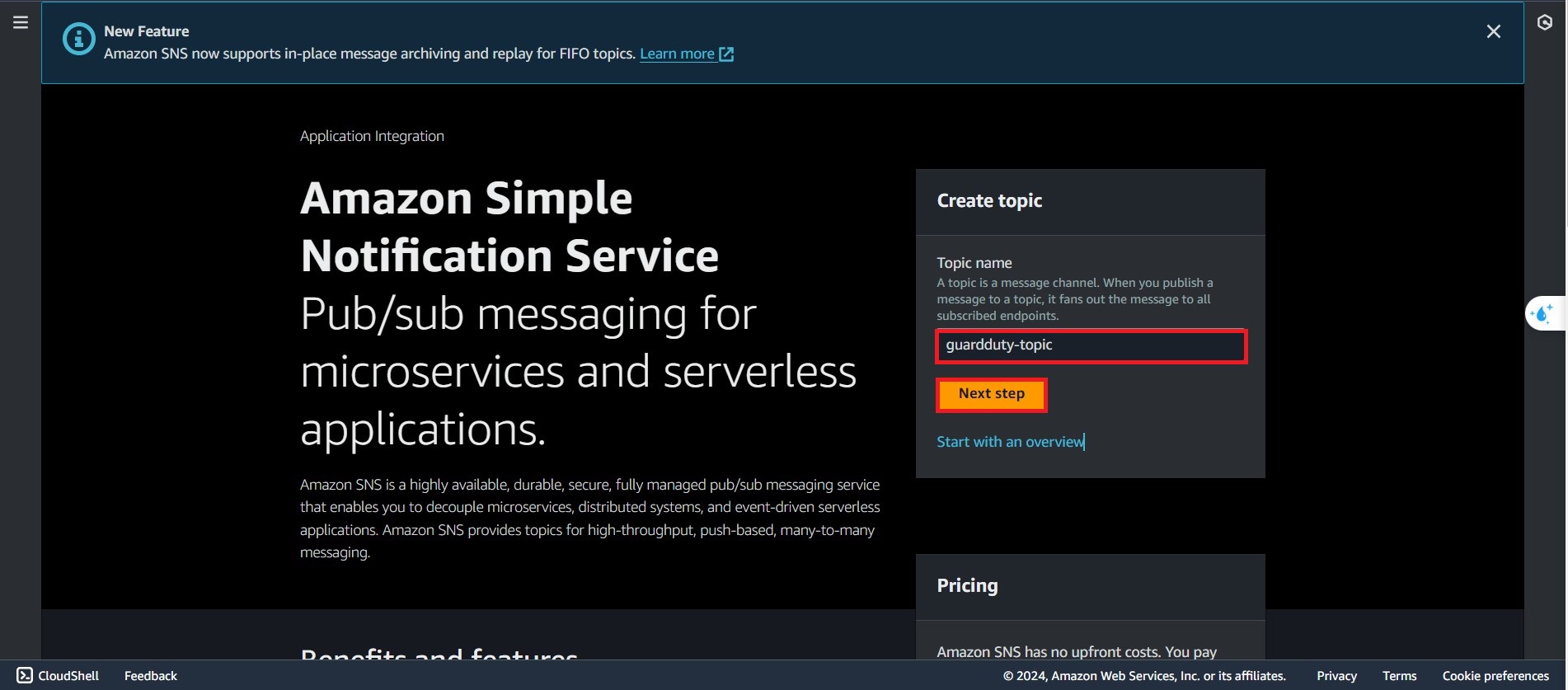This screenshot has height=690, width=1568.
Task: Dismiss the New Feature banner
Action: tap(1493, 31)
